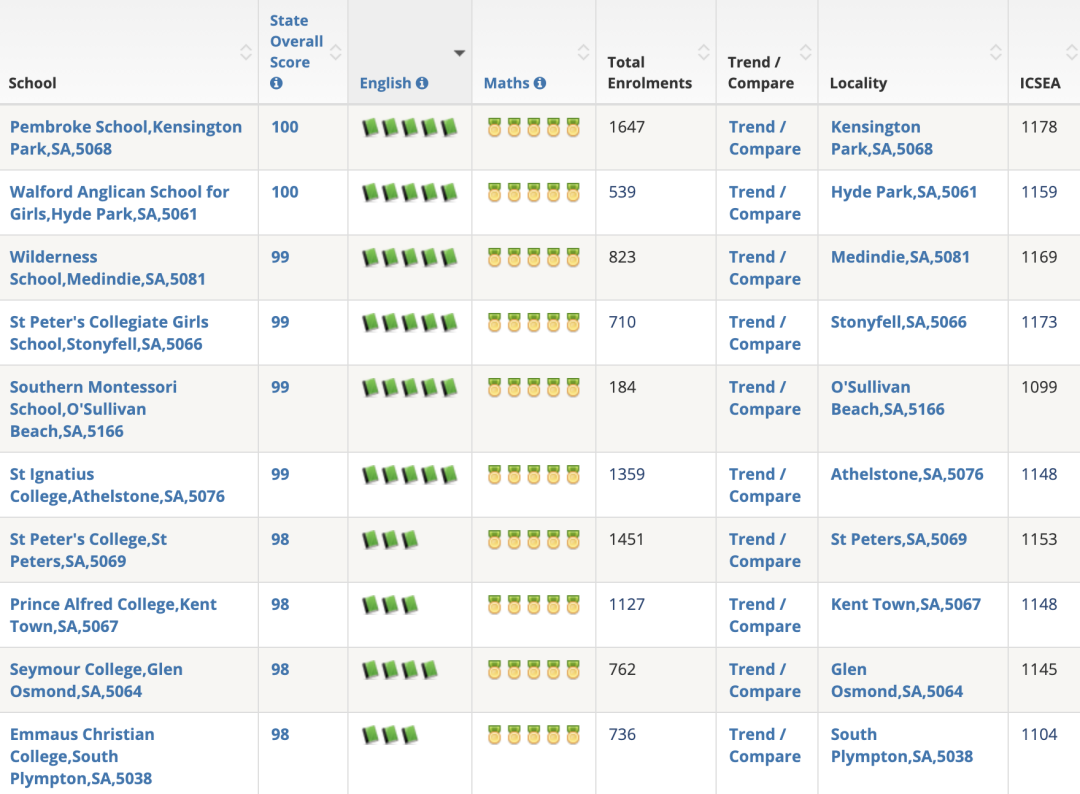Image resolution: width=1080 pixels, height=794 pixels.
Task: Click ICSEA value 1099
Action: [1039, 387]
